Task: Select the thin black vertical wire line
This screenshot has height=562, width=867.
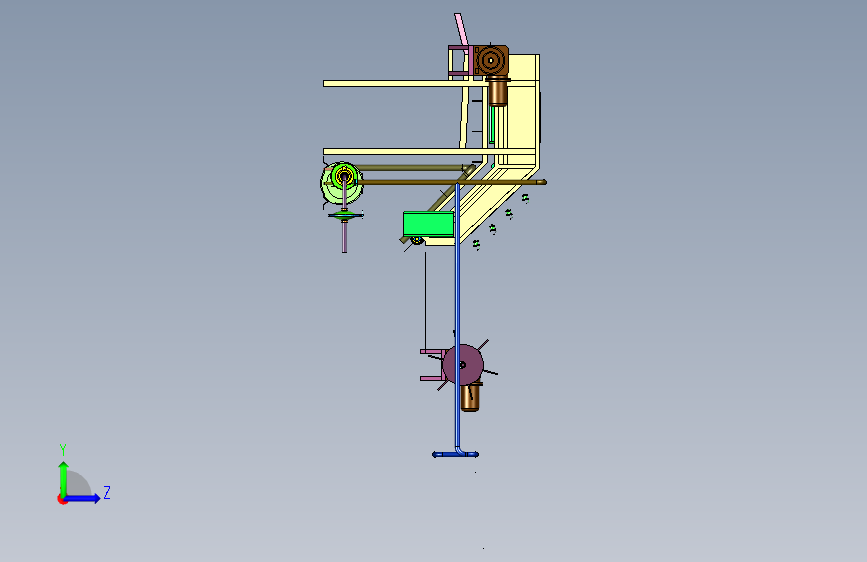Action: click(425, 300)
